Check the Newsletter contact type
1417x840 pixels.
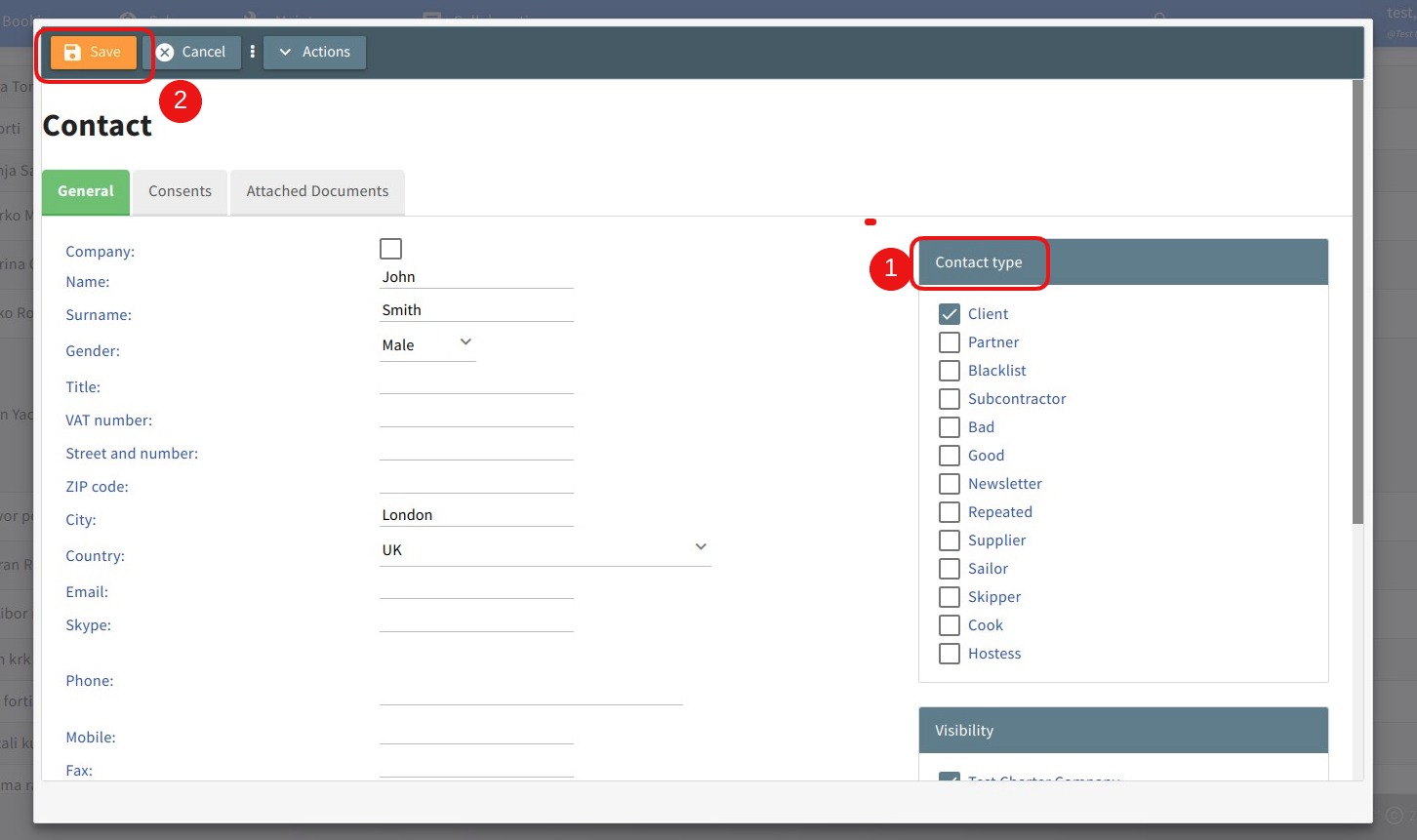point(950,484)
